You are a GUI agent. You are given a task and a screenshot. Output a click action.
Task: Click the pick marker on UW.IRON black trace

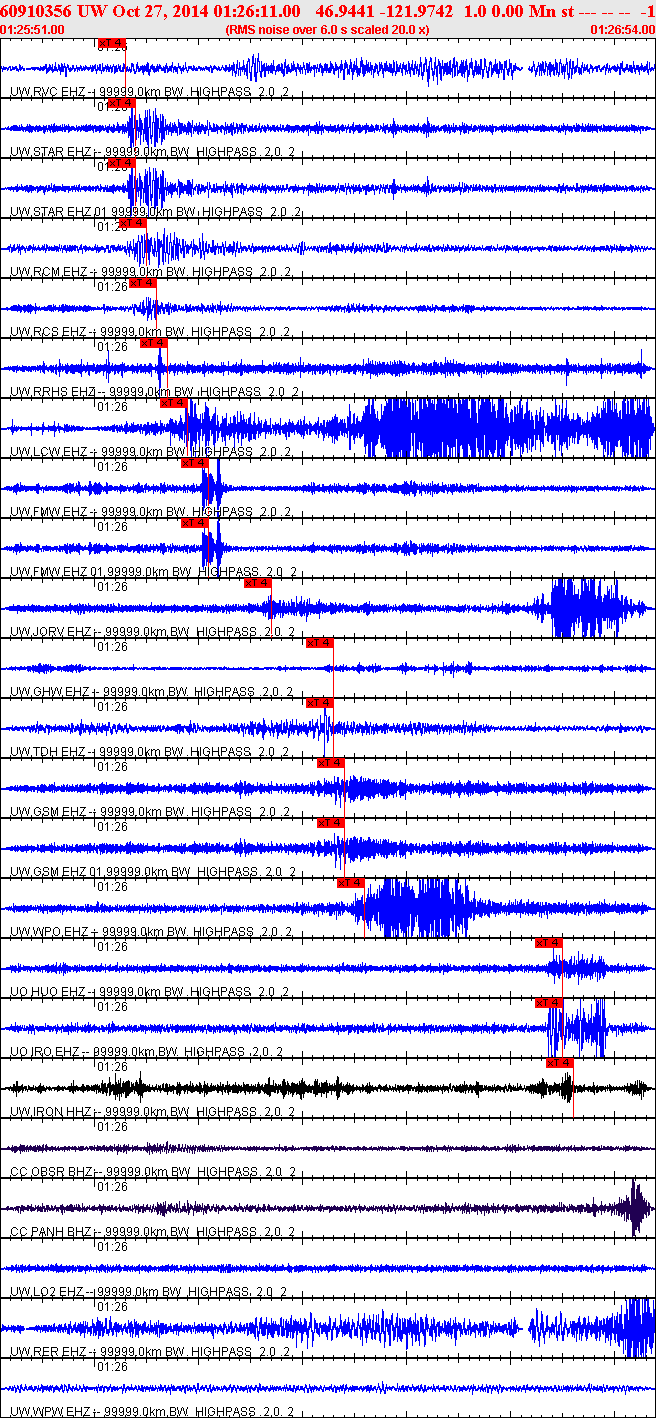(x=559, y=1063)
